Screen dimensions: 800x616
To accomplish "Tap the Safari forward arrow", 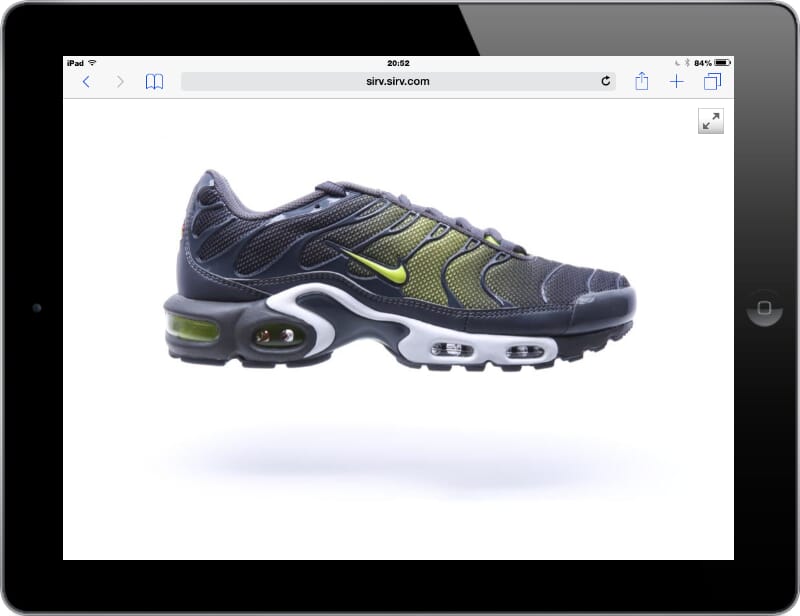I will [120, 82].
